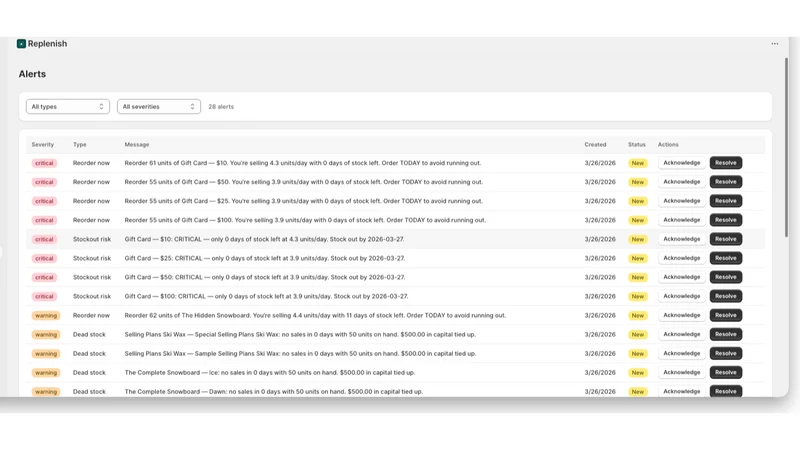Acknowledge the Sample Selling Plans Ski Wax alert
The image size is (800, 450).
pyautogui.click(x=682, y=353)
